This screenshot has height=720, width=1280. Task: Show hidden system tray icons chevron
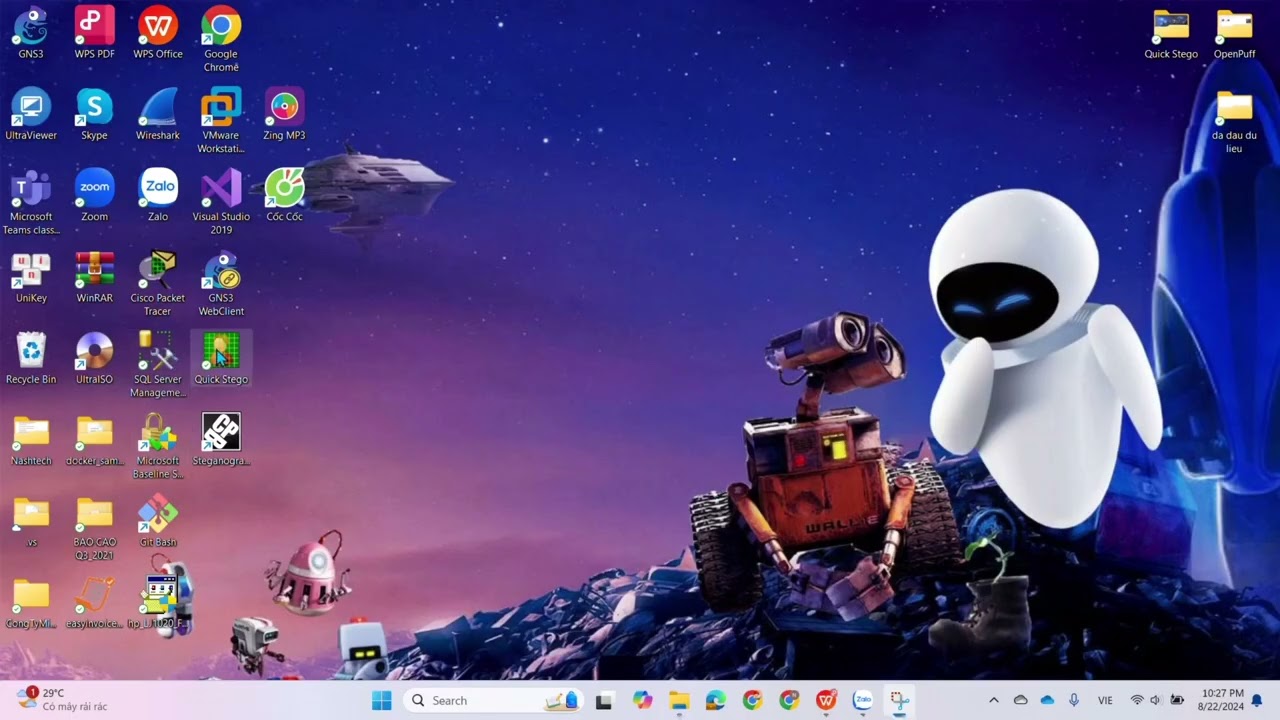click(x=993, y=700)
